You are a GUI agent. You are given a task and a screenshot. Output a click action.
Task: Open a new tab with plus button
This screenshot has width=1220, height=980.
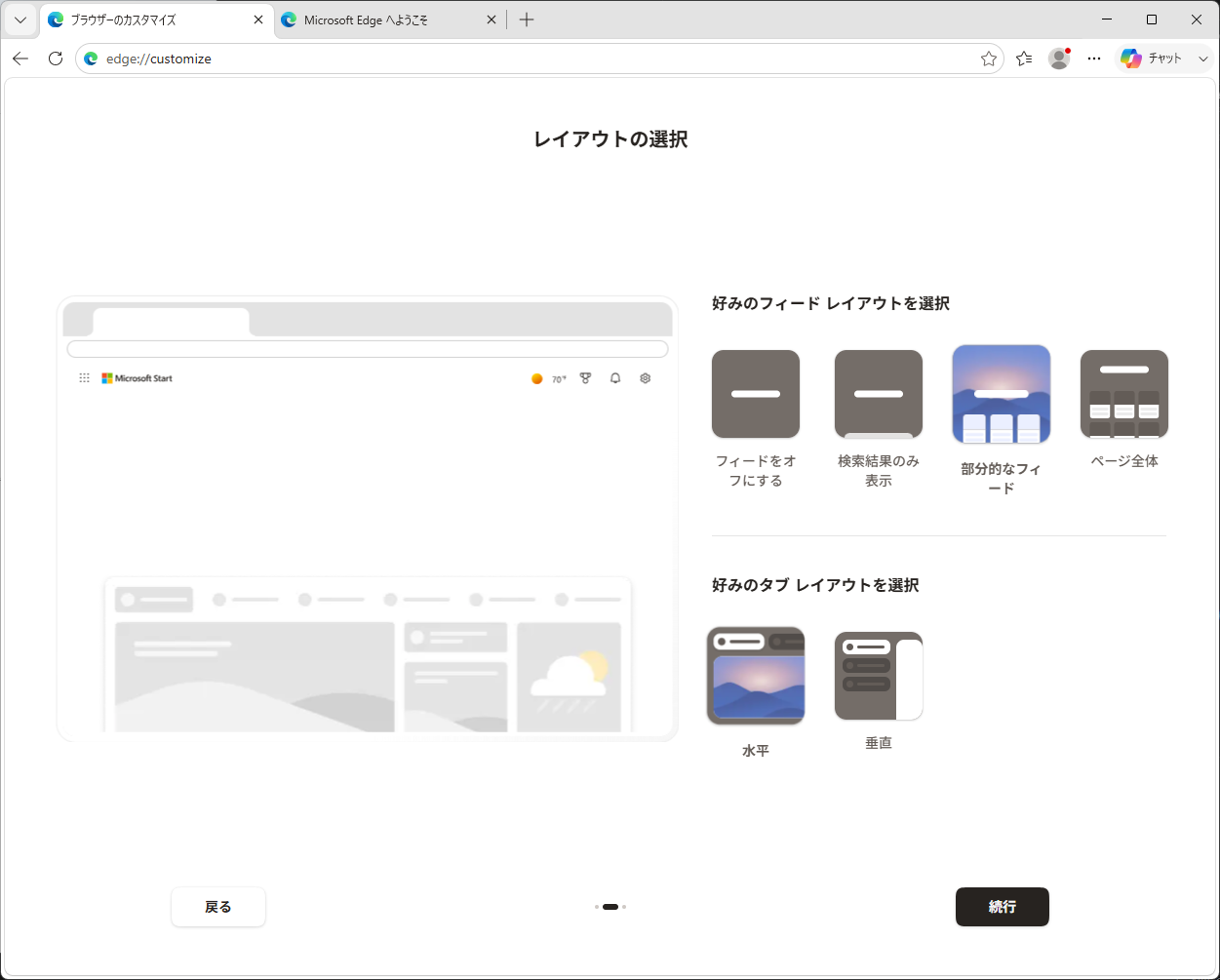527,20
